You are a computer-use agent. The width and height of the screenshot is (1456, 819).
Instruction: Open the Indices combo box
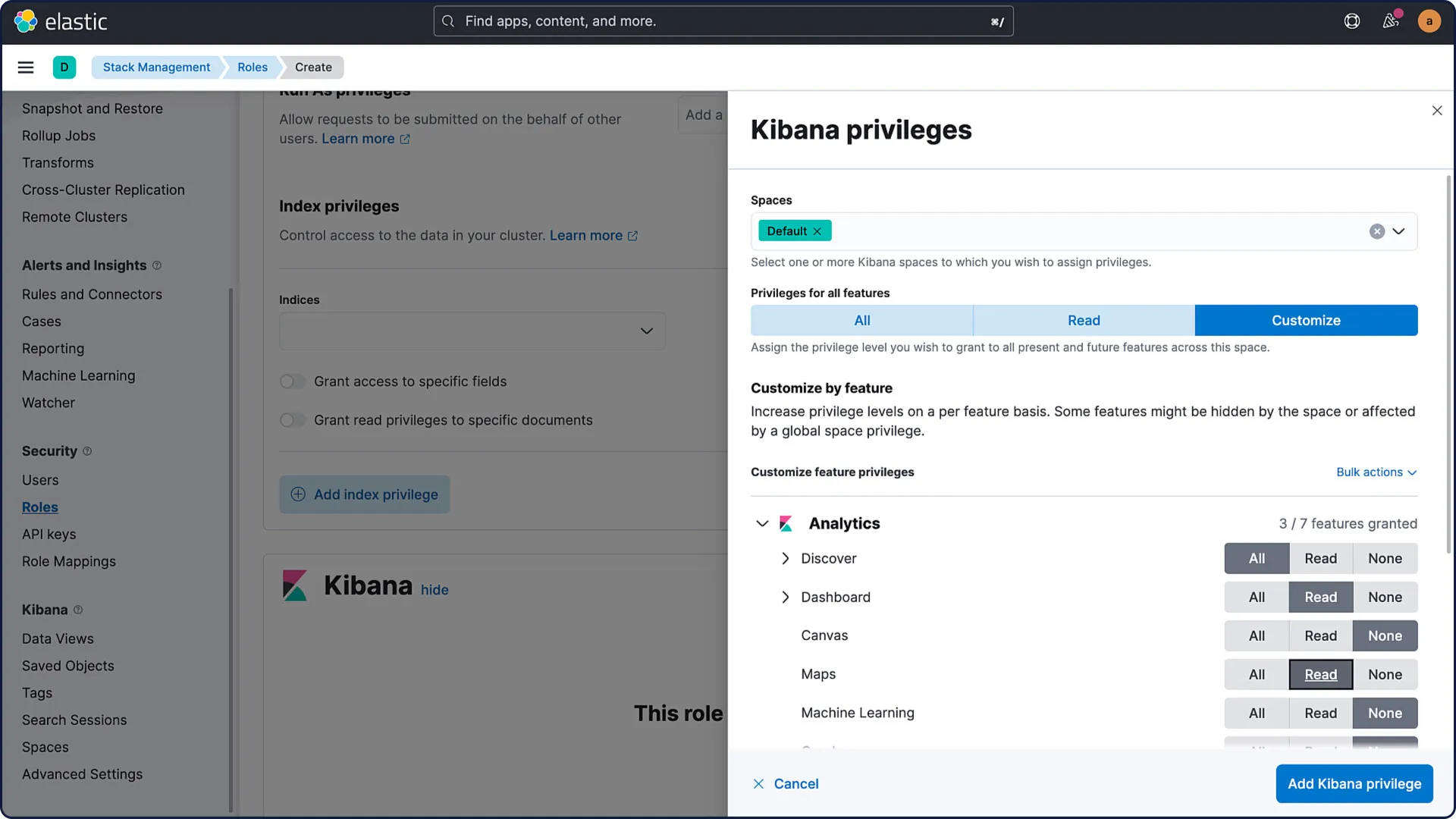[x=472, y=331]
